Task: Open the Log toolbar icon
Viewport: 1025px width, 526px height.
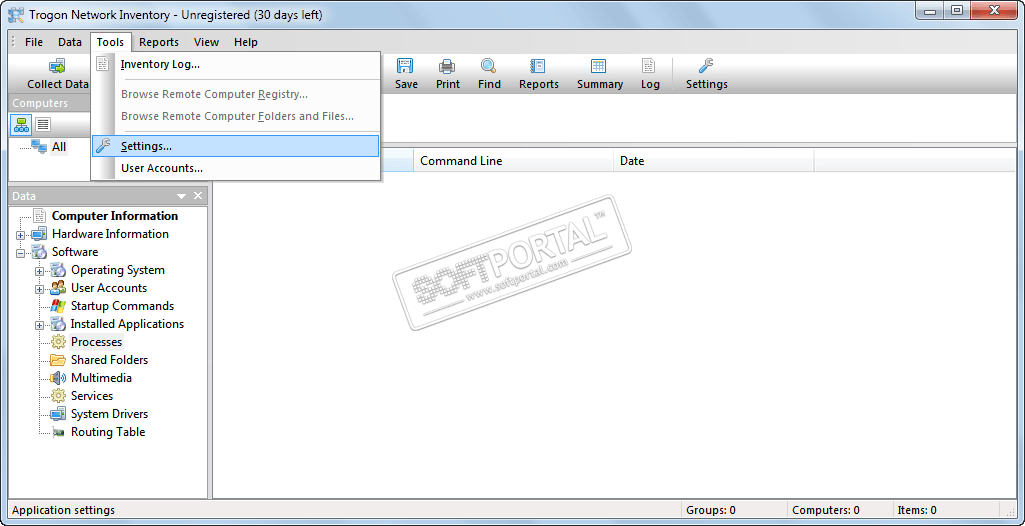Action: [649, 66]
